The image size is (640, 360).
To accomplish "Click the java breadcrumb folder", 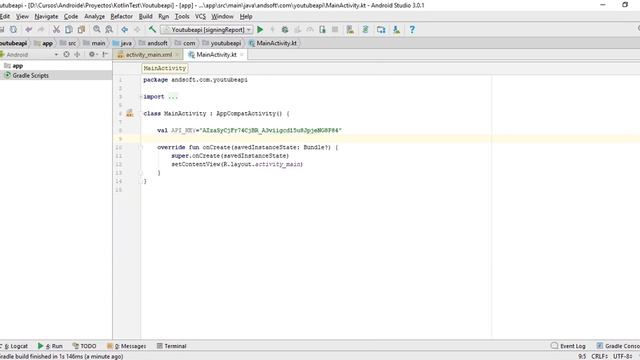I will (x=122, y=43).
